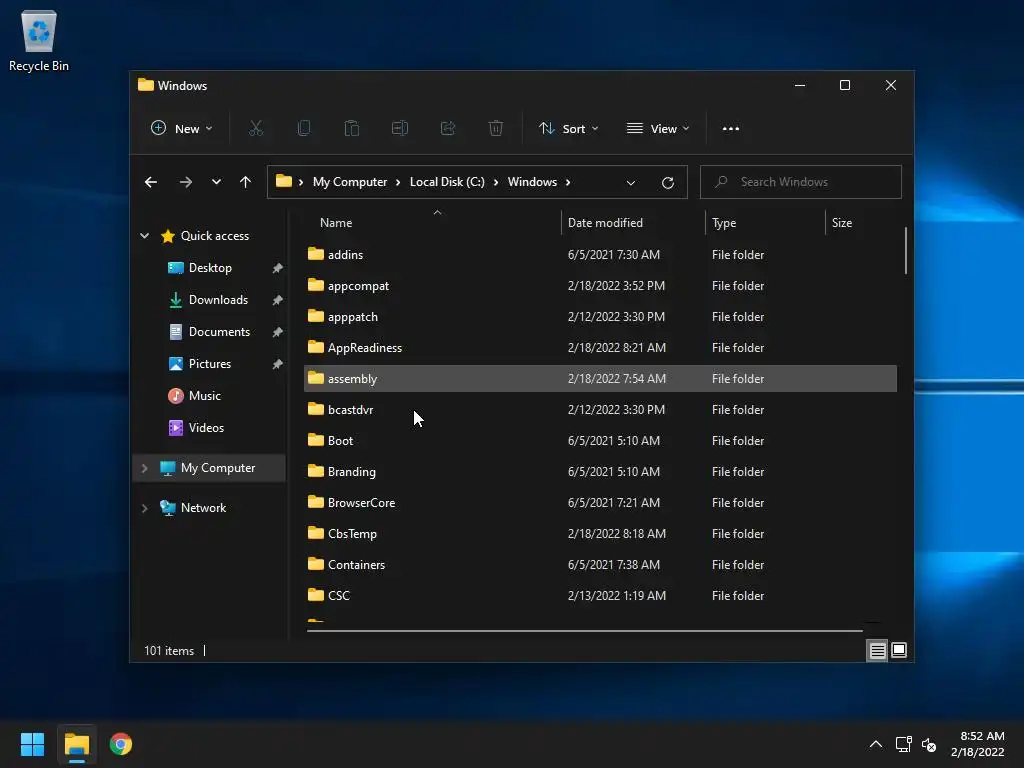
Task: Select the CbsTemp folder row
Action: (600, 534)
